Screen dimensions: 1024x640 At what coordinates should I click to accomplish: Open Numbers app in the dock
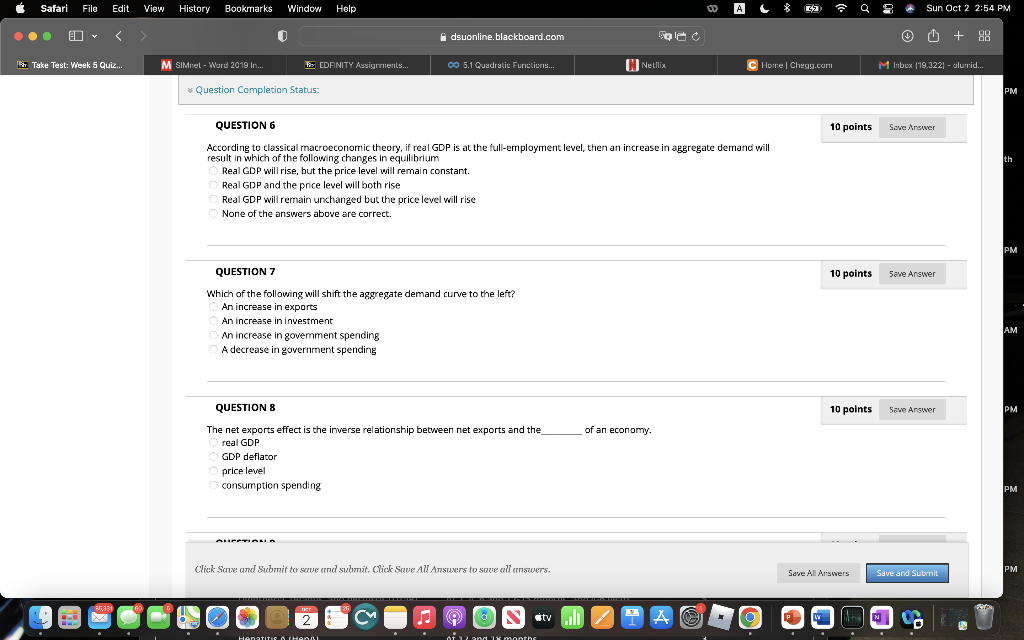572,616
